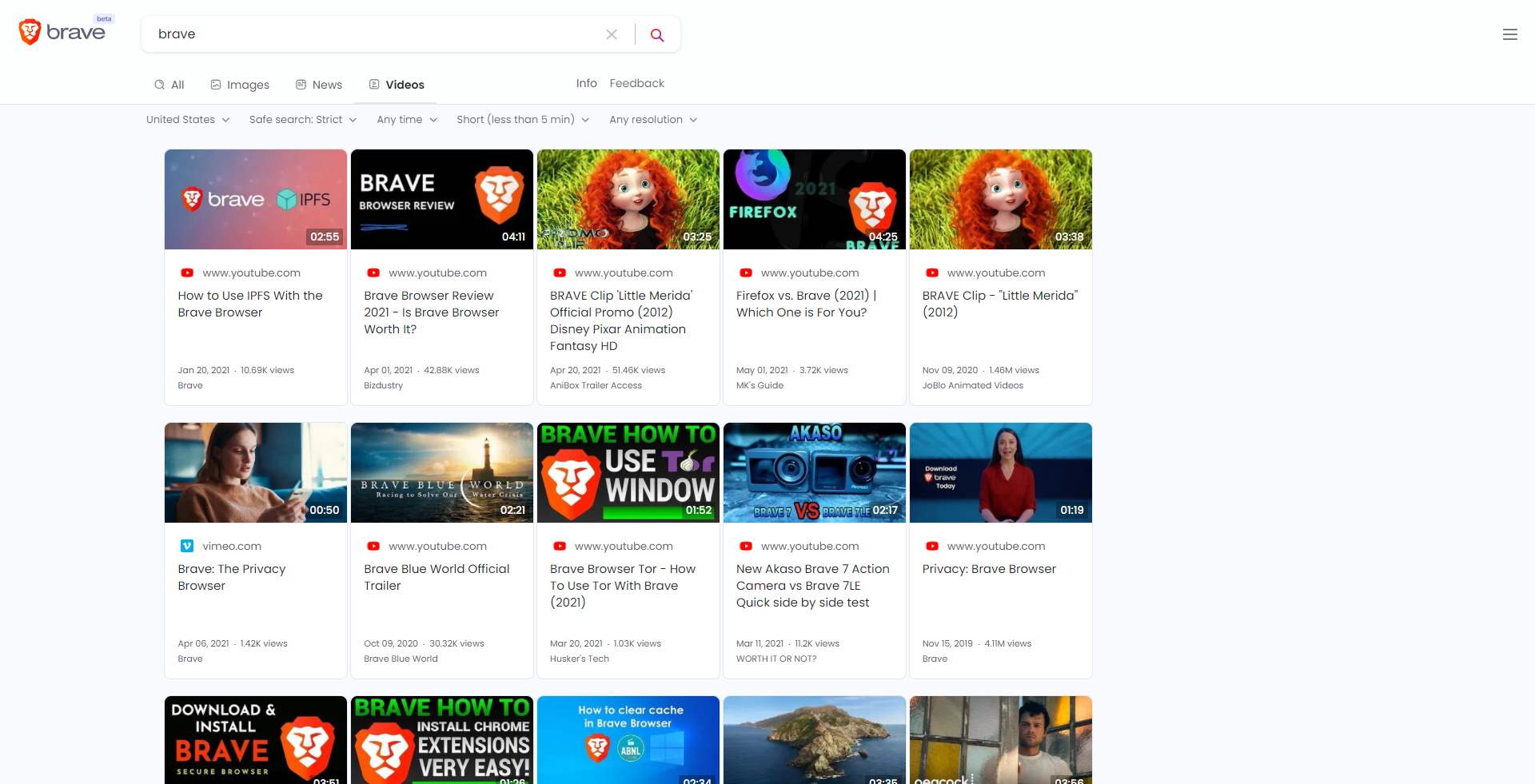
Task: Open the Use Tor Window thumbnail
Action: click(628, 472)
